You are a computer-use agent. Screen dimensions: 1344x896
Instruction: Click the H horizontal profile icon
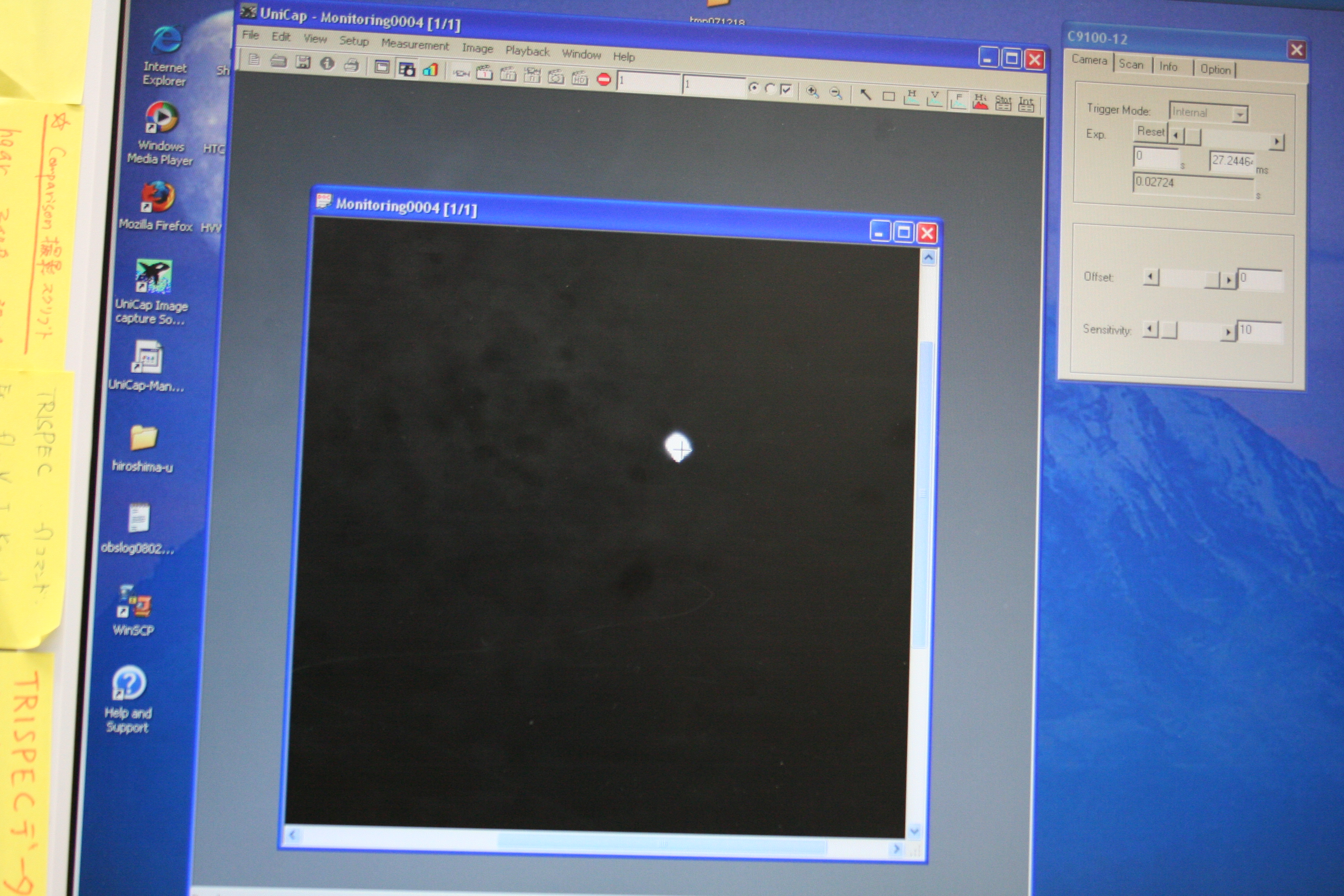(912, 98)
